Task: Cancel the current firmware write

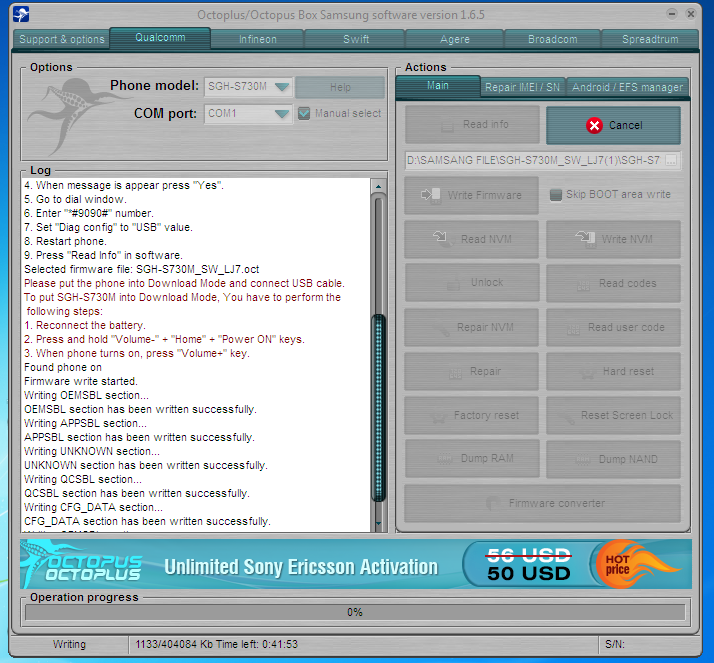Action: (613, 125)
